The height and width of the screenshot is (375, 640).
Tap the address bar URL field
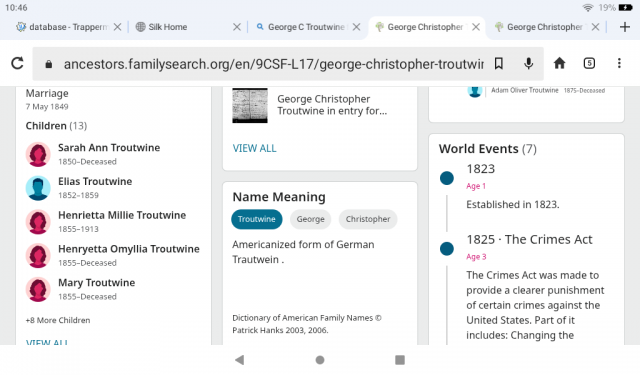tap(273, 64)
